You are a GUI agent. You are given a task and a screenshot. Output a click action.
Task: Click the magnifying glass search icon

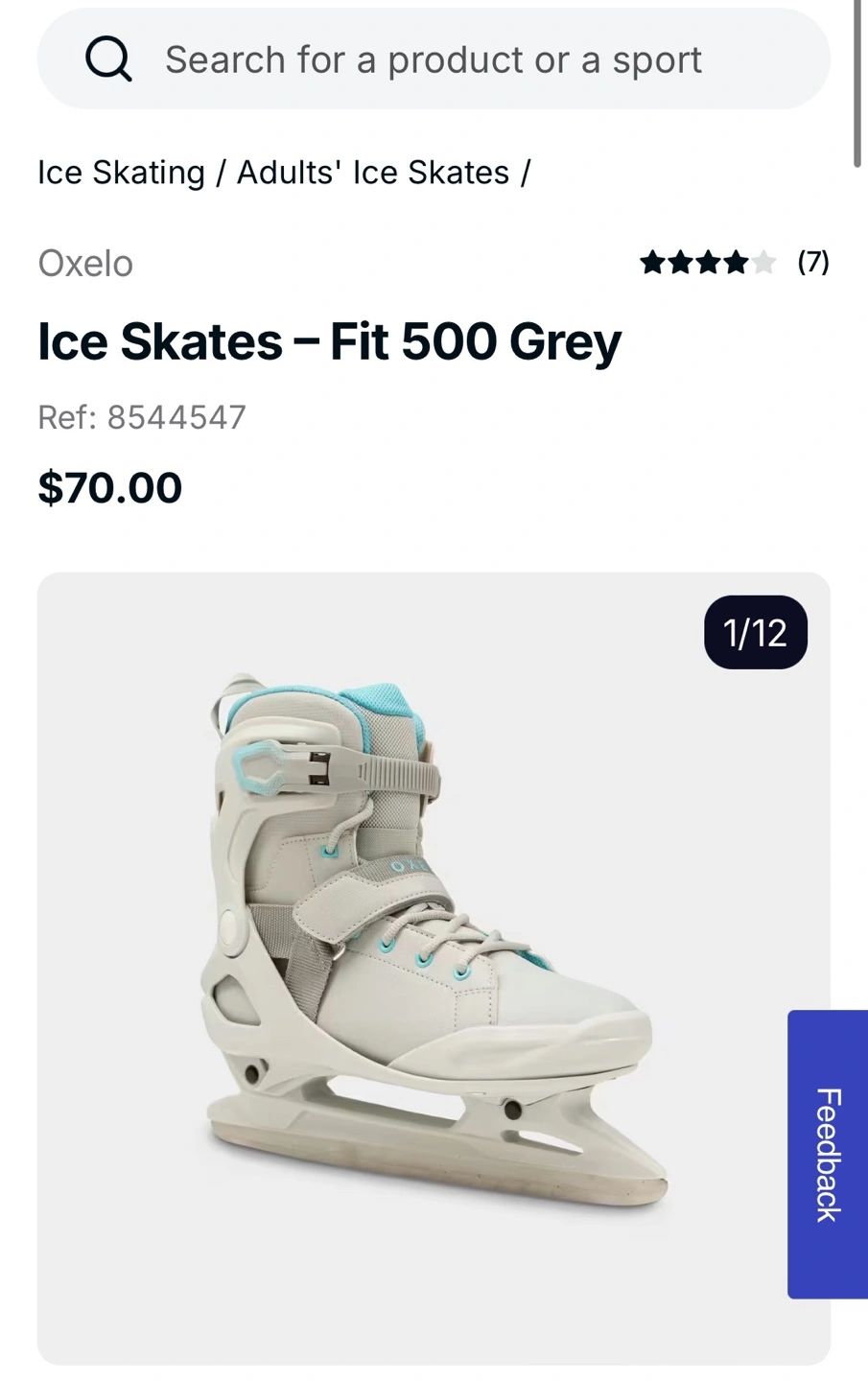(108, 59)
